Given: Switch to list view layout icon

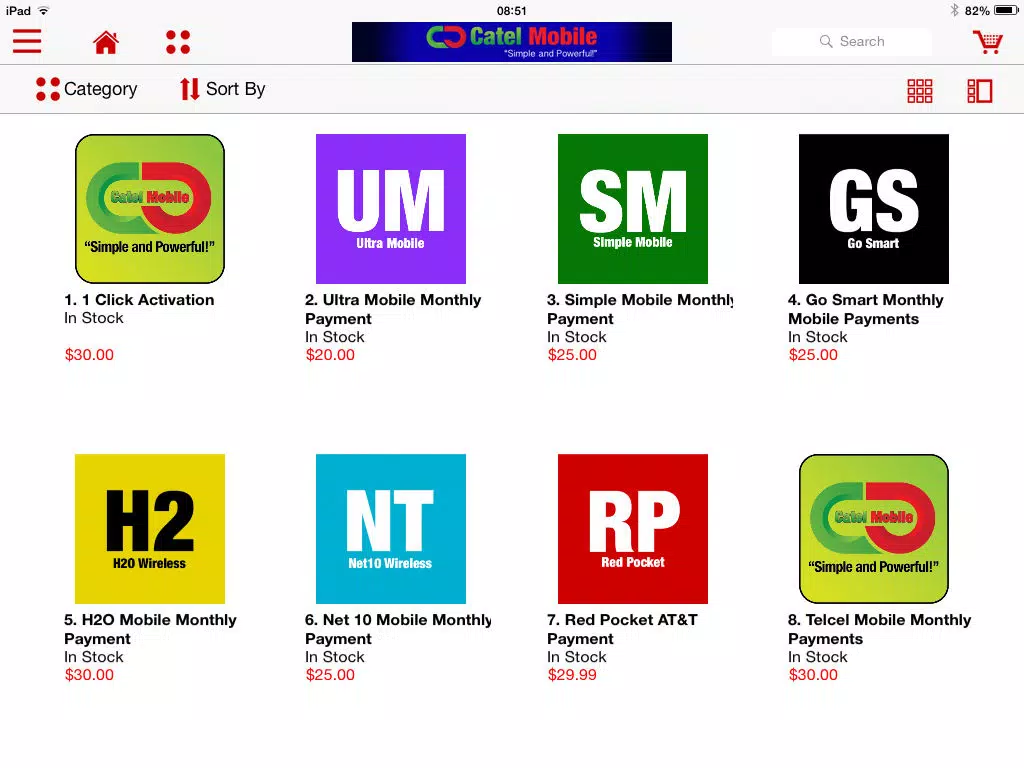Looking at the screenshot, I should point(979,91).
